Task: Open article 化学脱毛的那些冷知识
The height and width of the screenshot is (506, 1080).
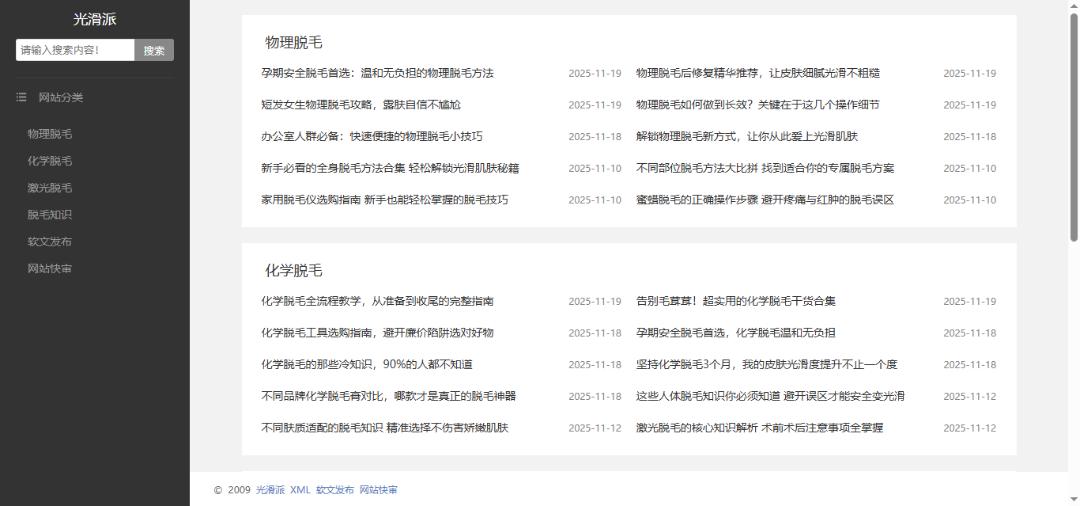Action: pyautogui.click(x=366, y=365)
